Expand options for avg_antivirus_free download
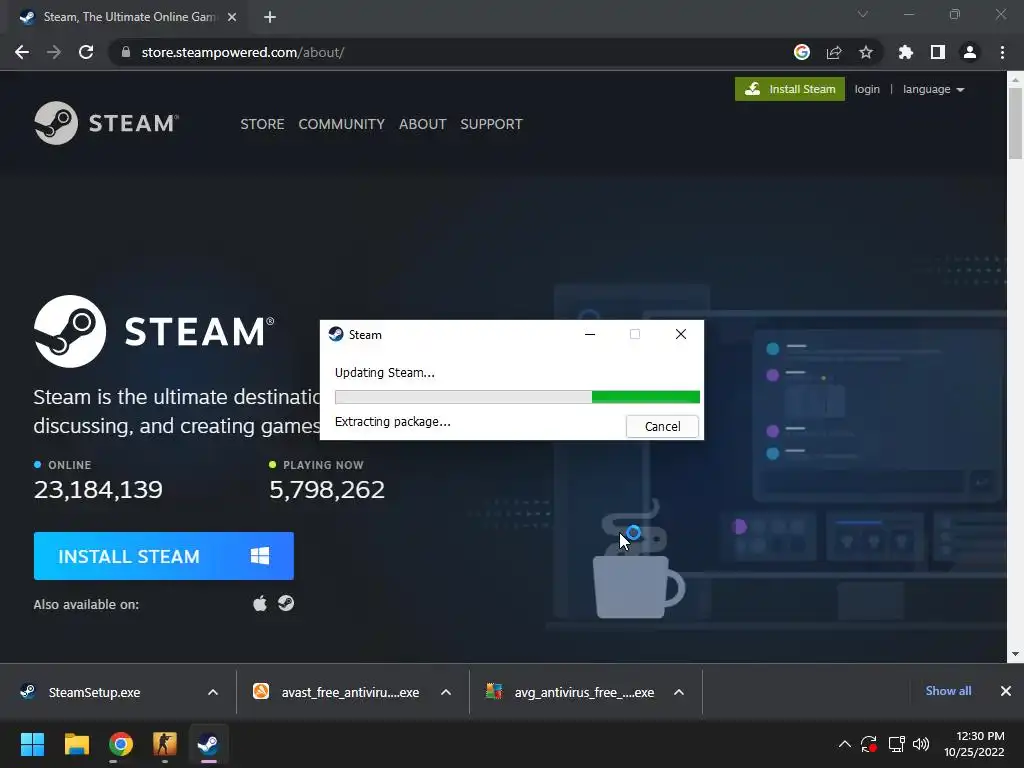This screenshot has height=768, width=1024. click(679, 692)
